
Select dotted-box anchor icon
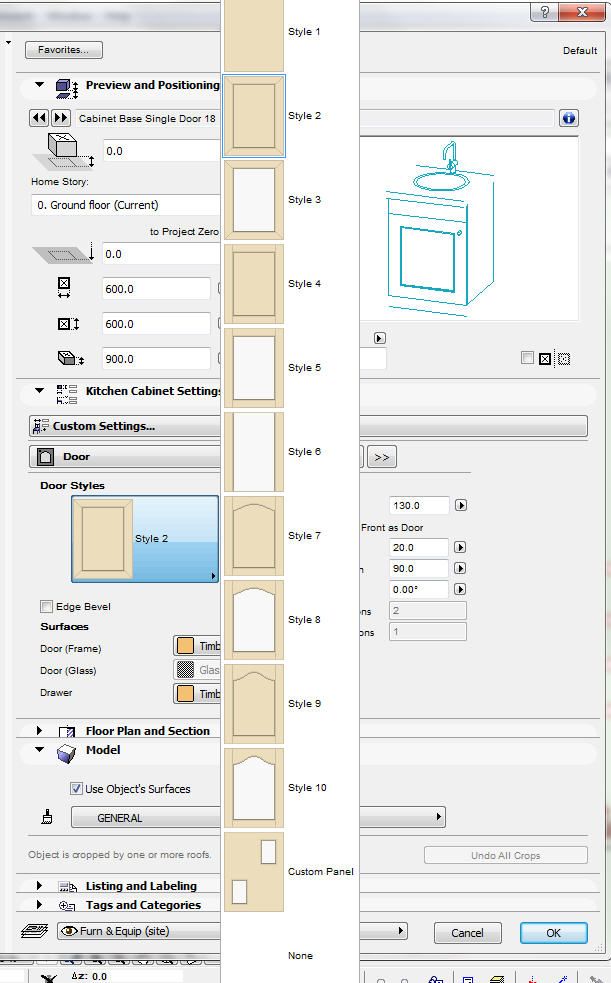(x=564, y=359)
